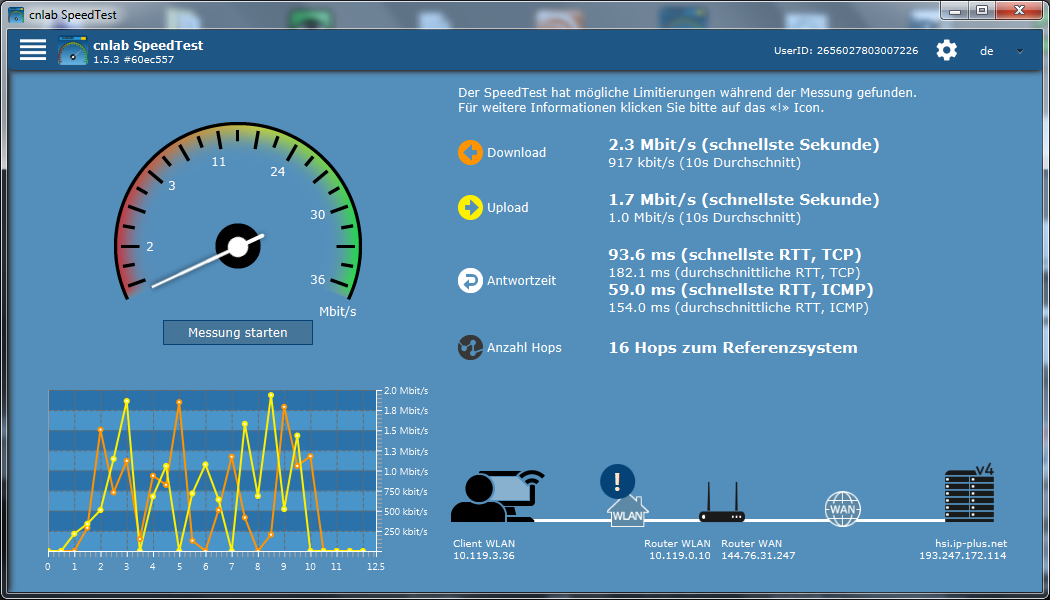Click the Anzahl Hops share icon
1050x600 pixels.
(470, 348)
